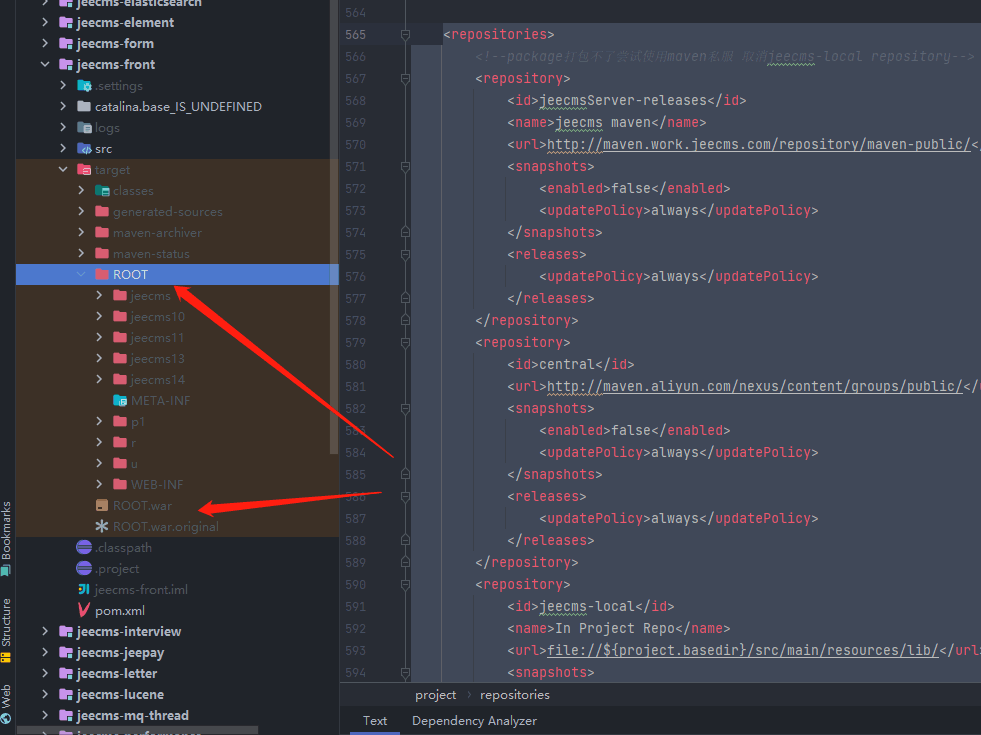
Task: Select the jeecms-front module icon
Action: point(66,64)
